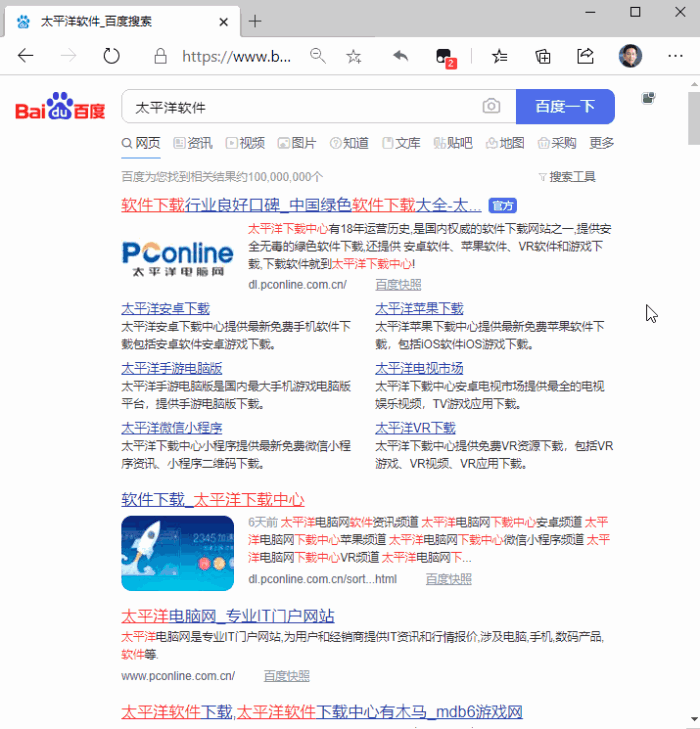This screenshot has width=700, height=729.
Task: Open 百度快照 for dl.pconline.com.cn/
Action: (x=398, y=285)
